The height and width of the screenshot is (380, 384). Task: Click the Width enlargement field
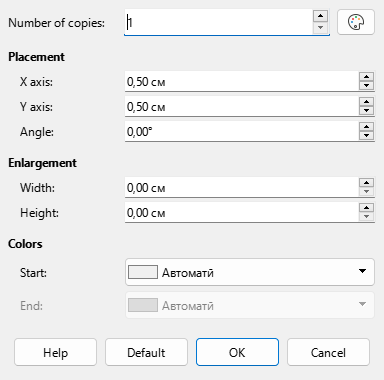[242, 187]
